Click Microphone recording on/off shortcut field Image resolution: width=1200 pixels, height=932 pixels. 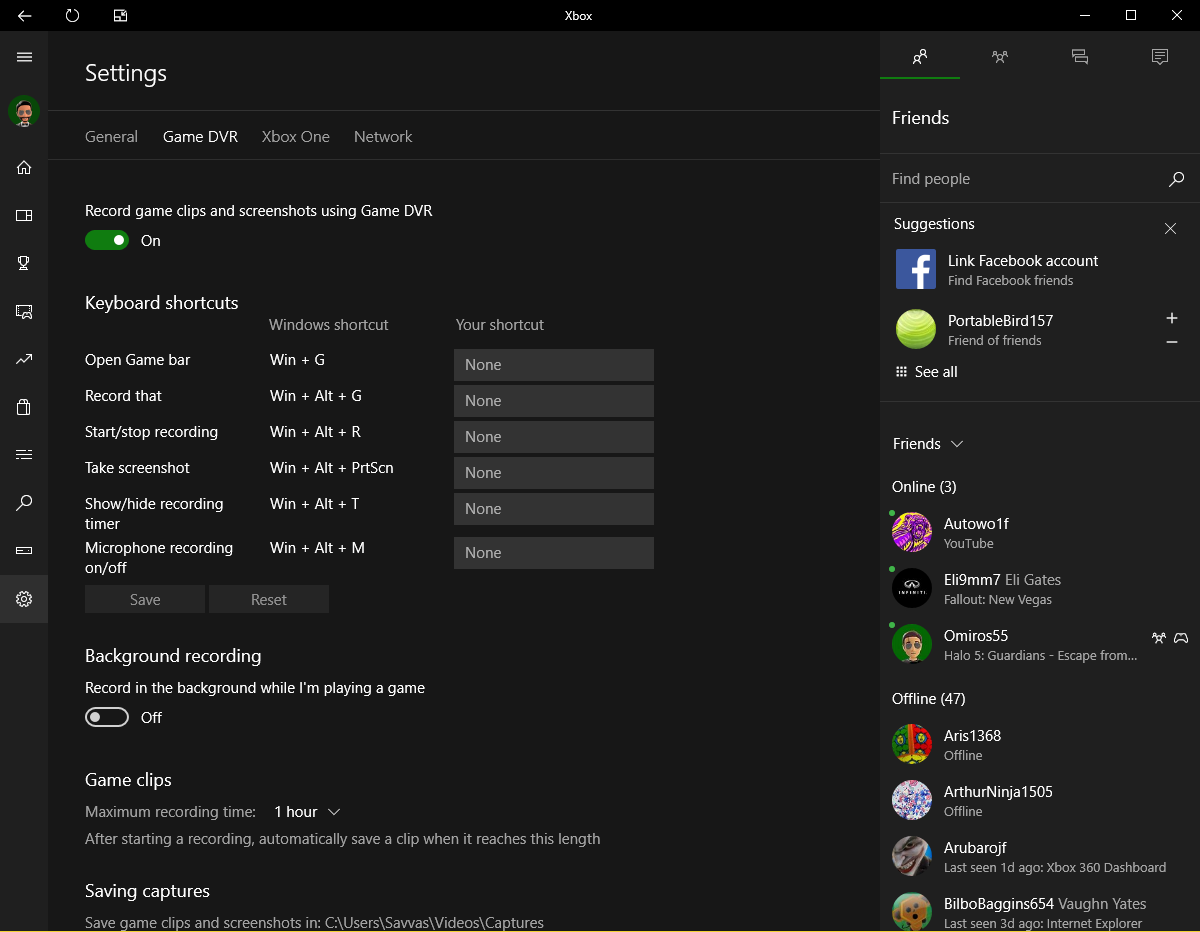point(554,553)
